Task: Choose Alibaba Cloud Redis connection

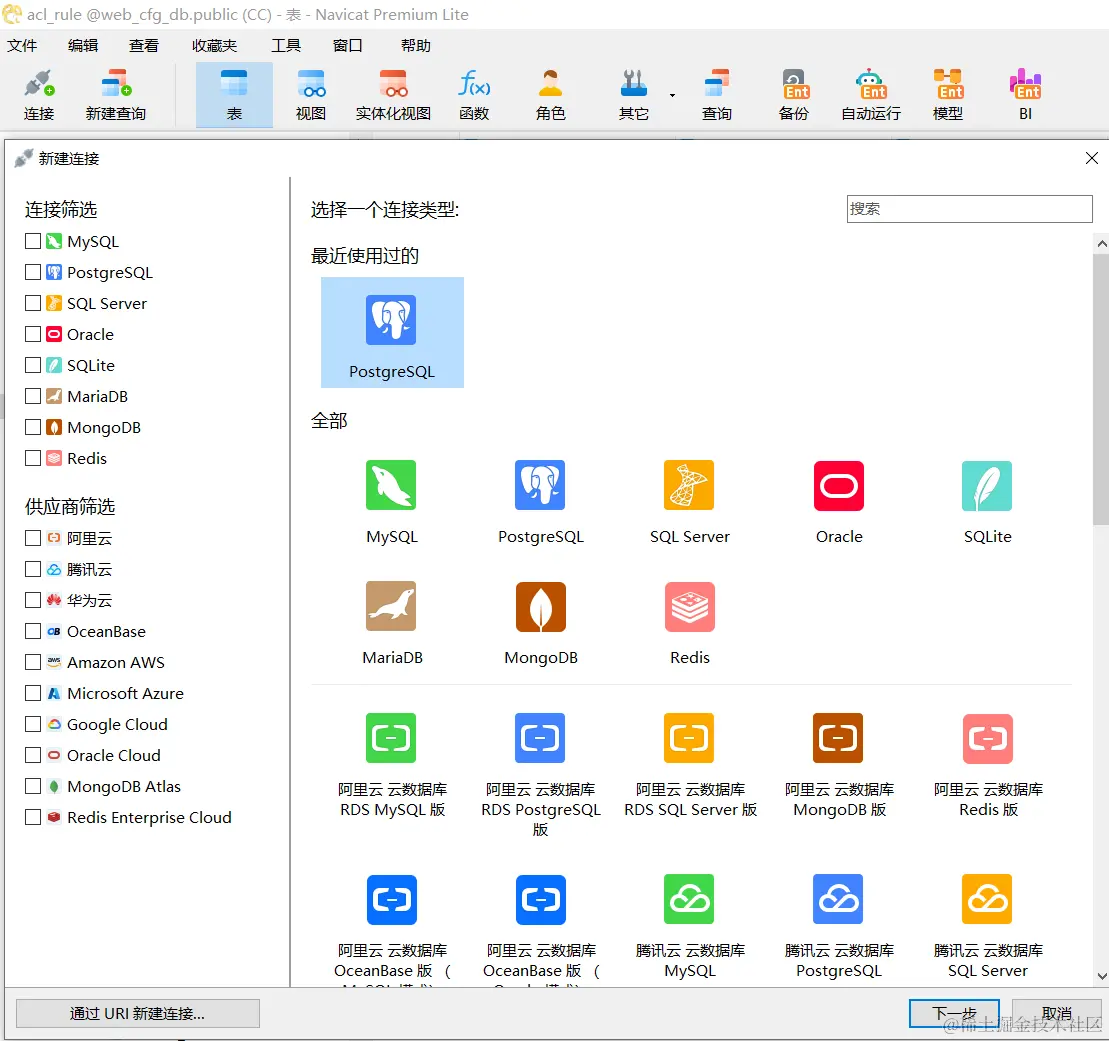Action: pos(987,766)
